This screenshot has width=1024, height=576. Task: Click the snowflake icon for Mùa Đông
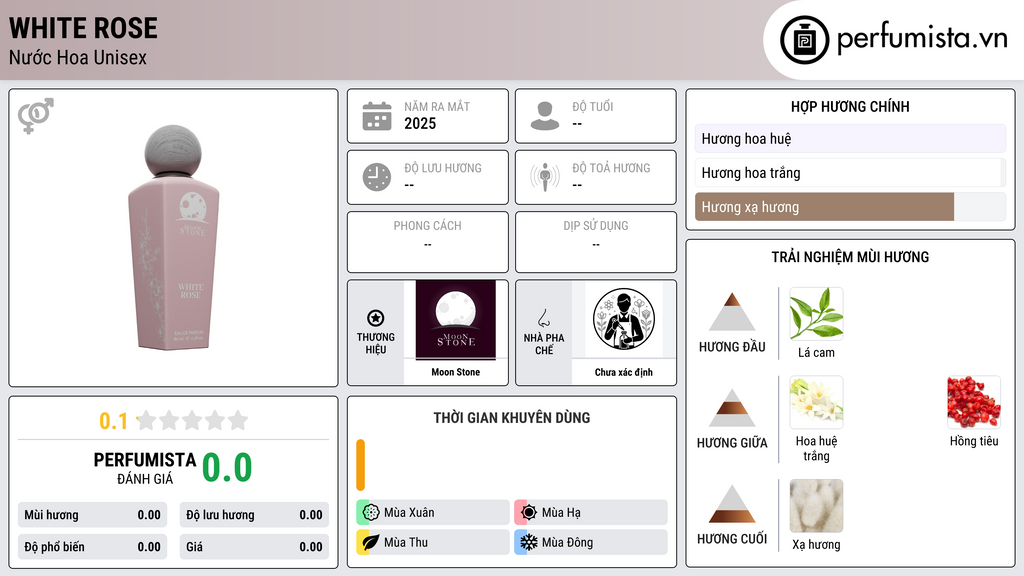529,542
